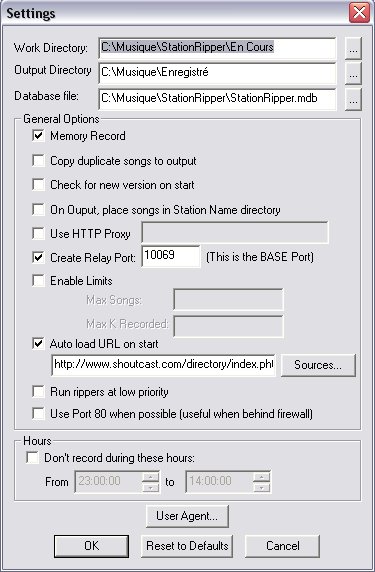Disable the Create Relay Port checkbox

click(38, 258)
